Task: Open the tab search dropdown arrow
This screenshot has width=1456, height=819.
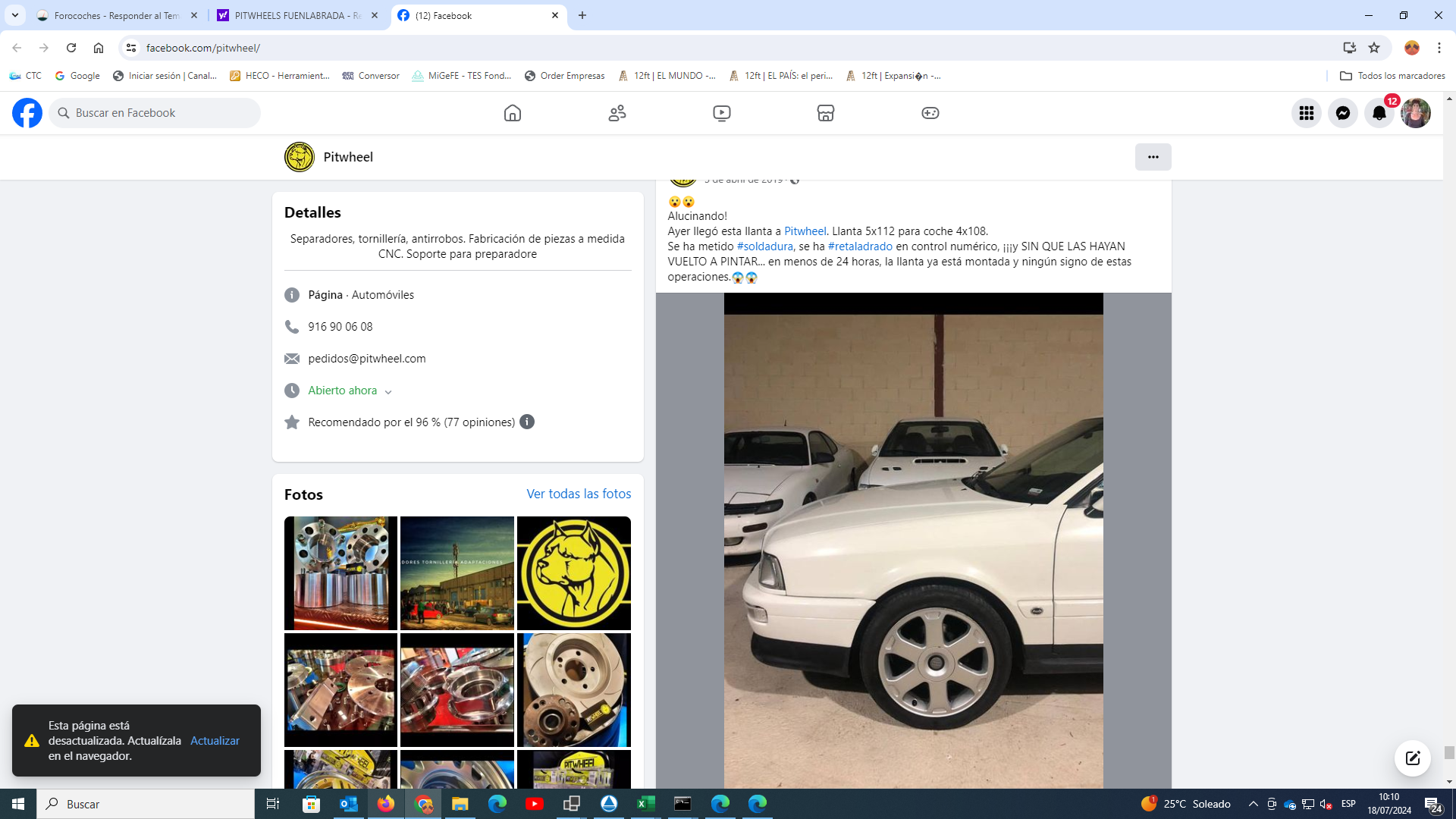Action: 15,15
